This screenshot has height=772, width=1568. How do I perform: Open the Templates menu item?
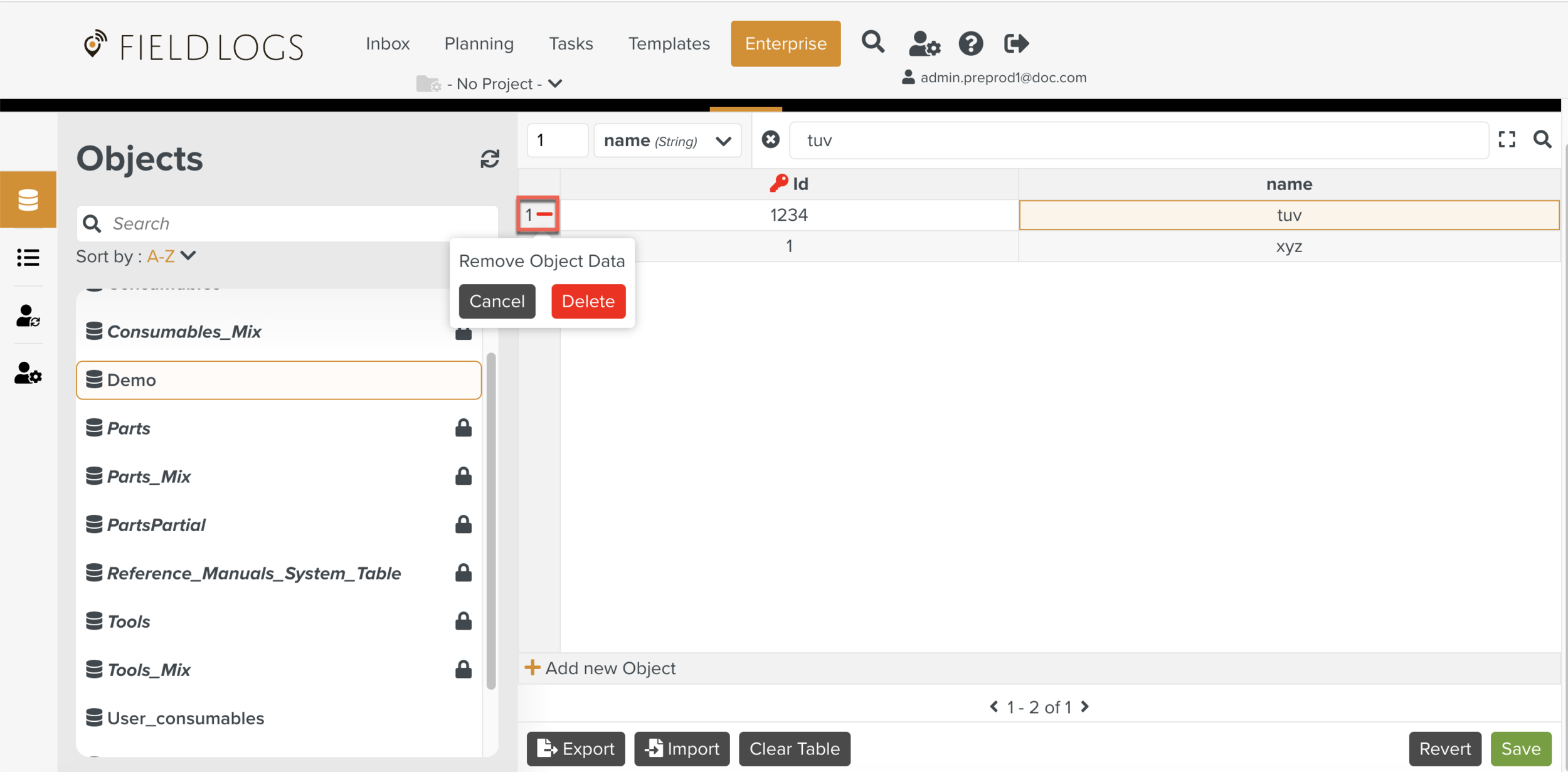click(669, 44)
